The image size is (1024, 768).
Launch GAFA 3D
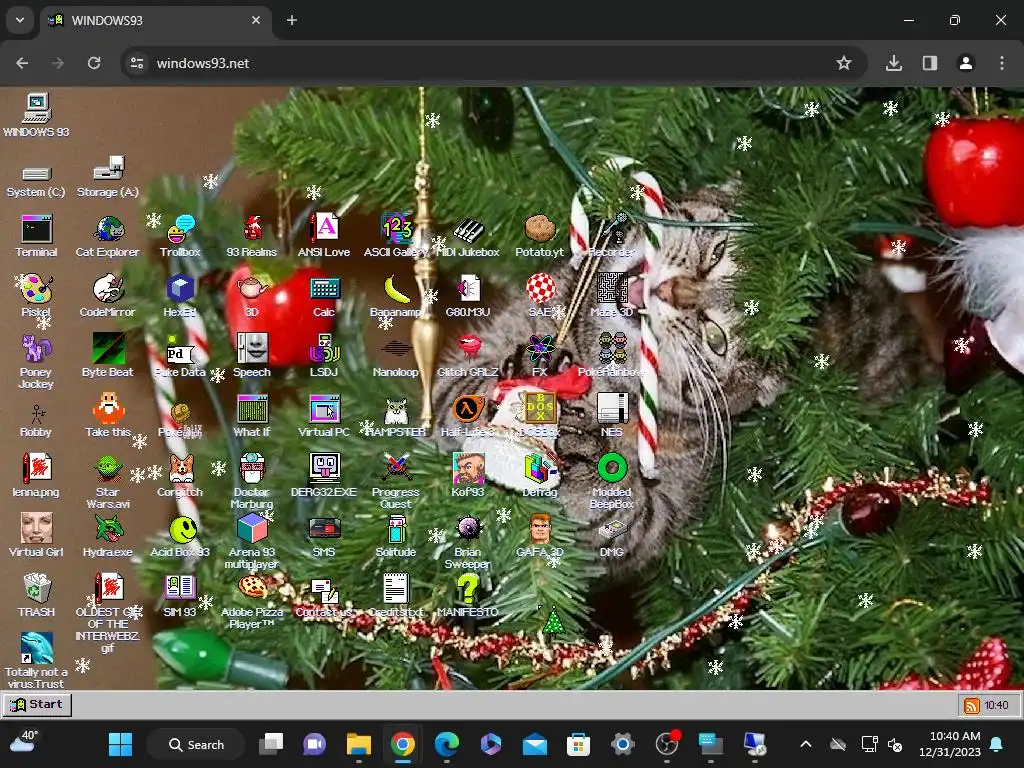539,530
